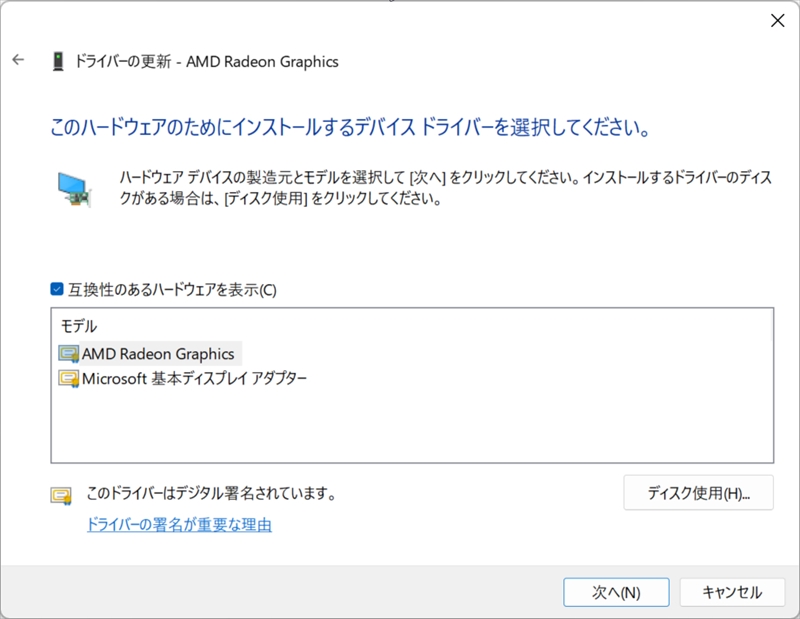Close the driver update dialog
The width and height of the screenshot is (800, 619).
(778, 20)
